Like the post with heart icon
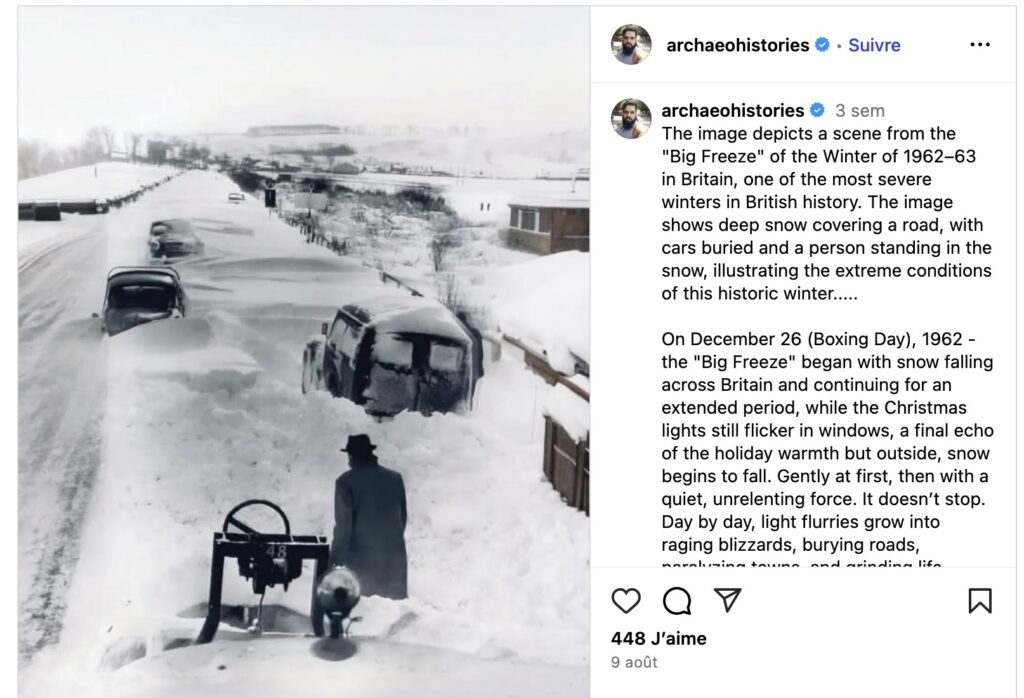 626,601
